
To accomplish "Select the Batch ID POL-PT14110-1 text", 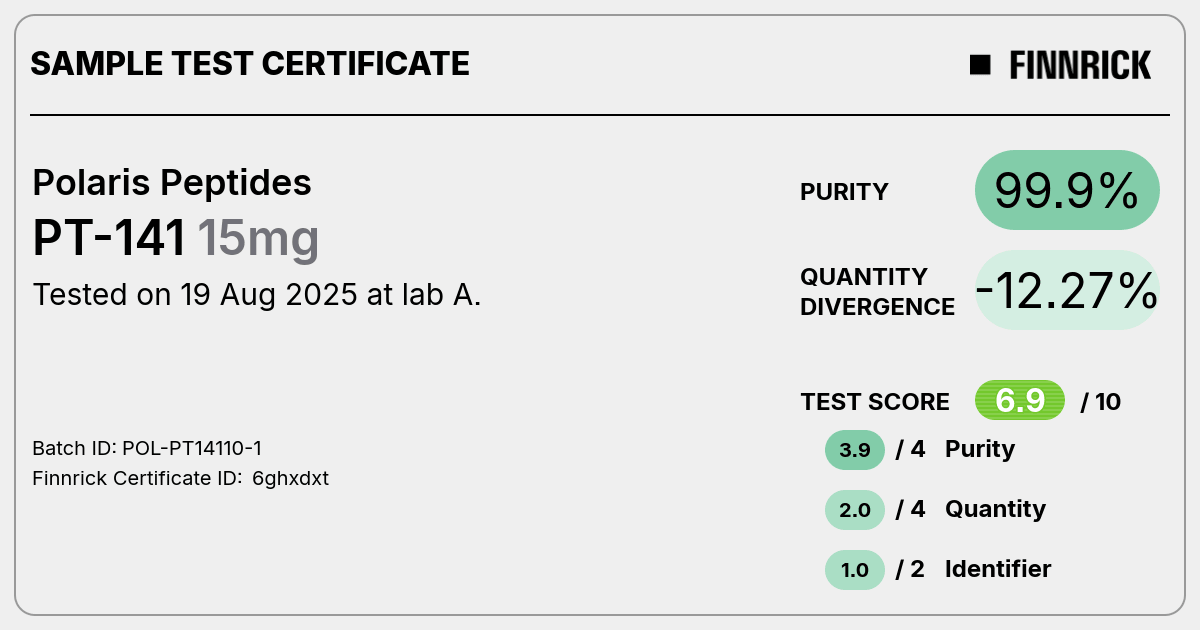I will pos(148,448).
